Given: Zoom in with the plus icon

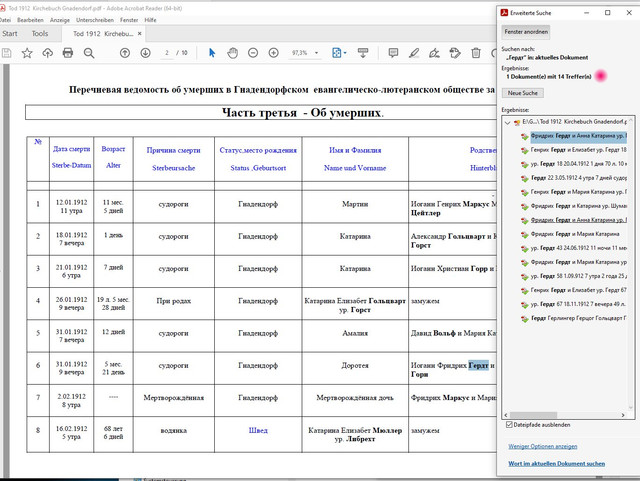Looking at the screenshot, I should click(x=273, y=53).
